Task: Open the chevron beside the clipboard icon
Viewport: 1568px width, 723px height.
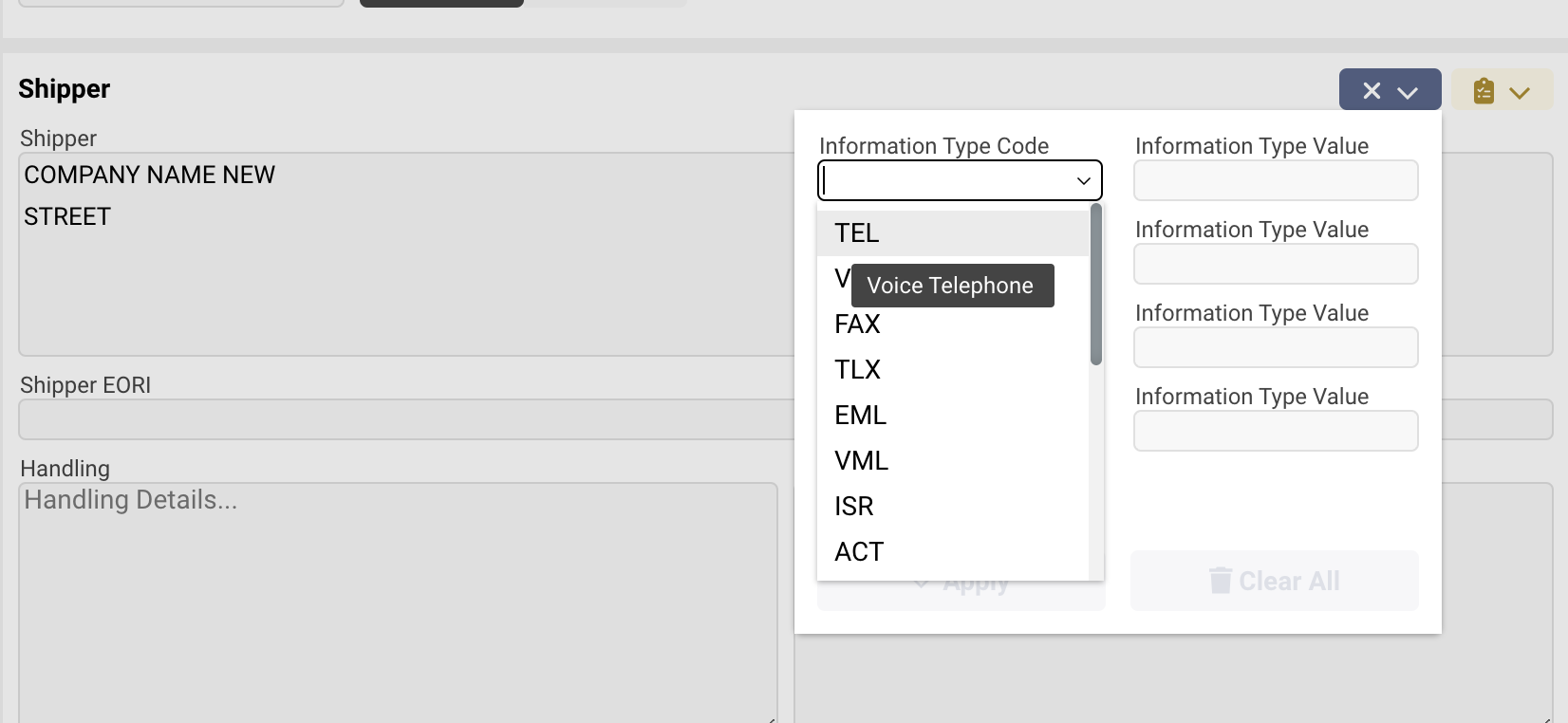Action: 1520,92
